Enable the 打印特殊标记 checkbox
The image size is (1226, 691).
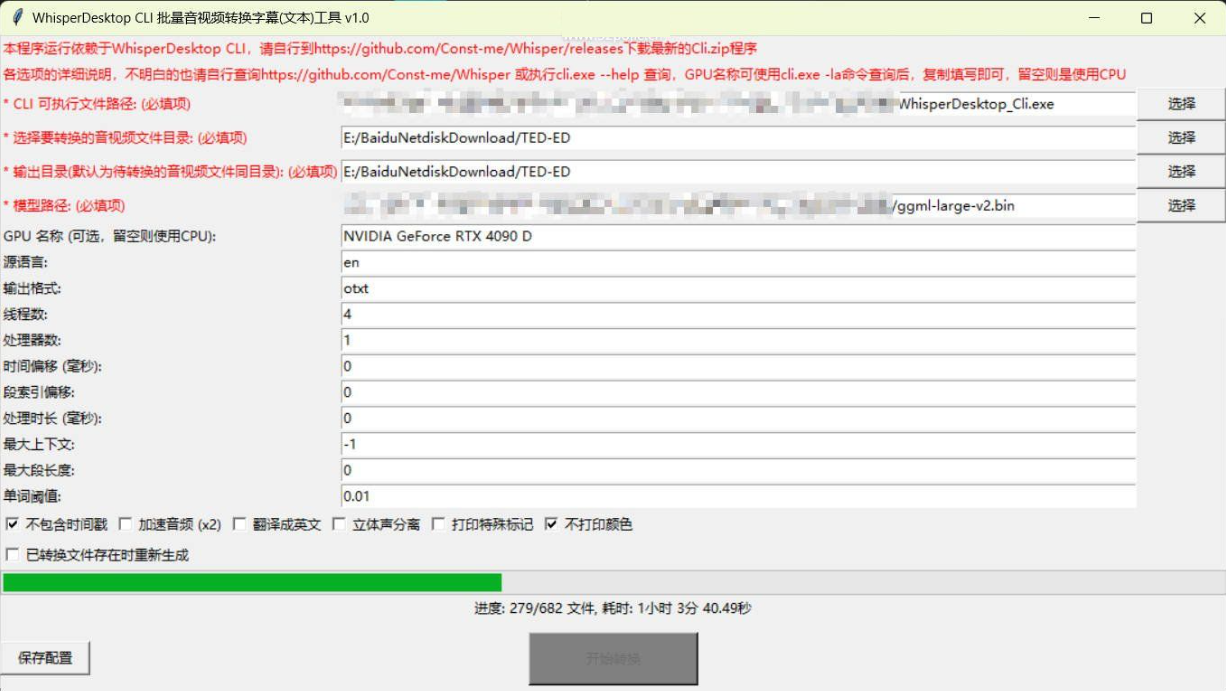click(438, 524)
